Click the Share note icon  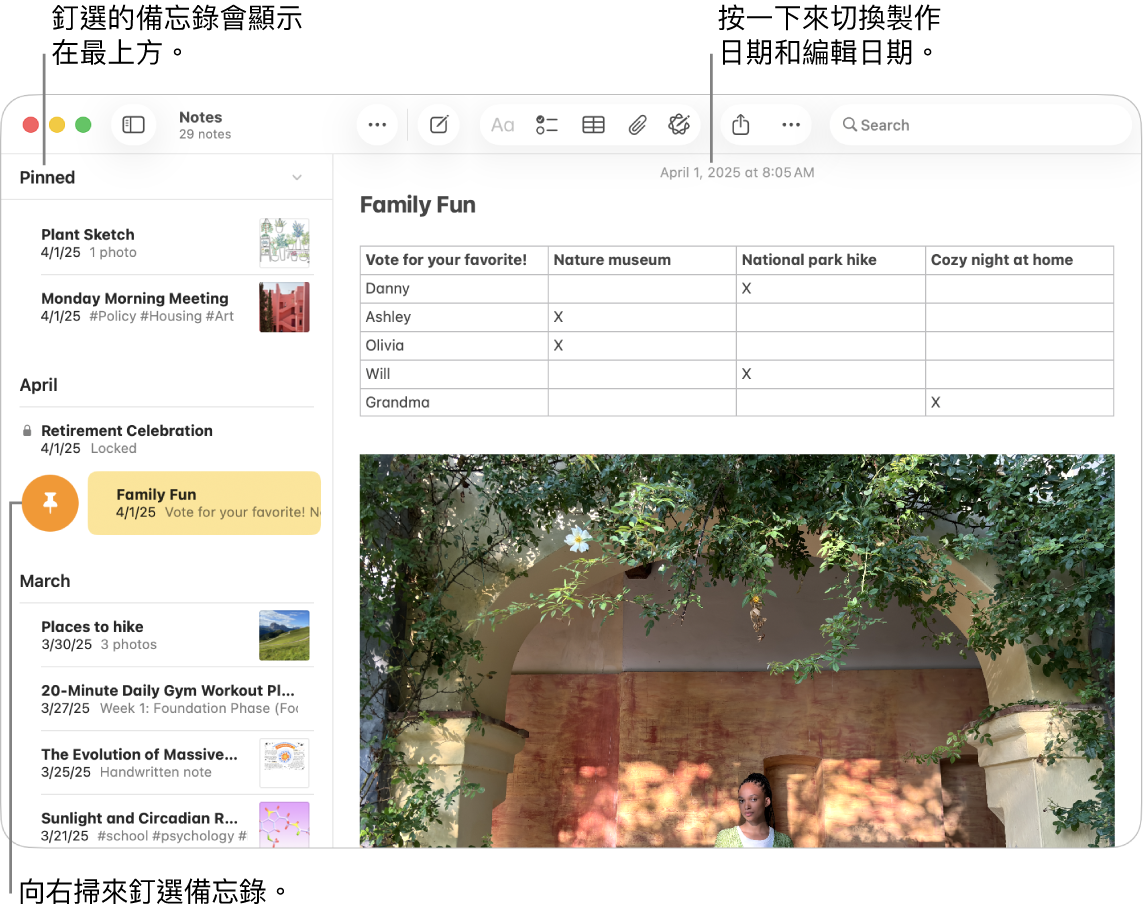point(740,125)
